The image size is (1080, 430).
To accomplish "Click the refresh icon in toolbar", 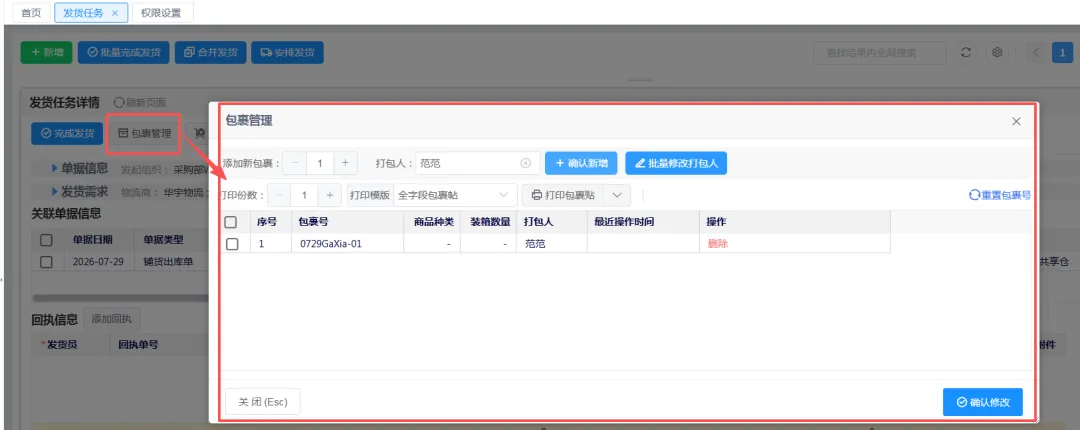I will [966, 52].
